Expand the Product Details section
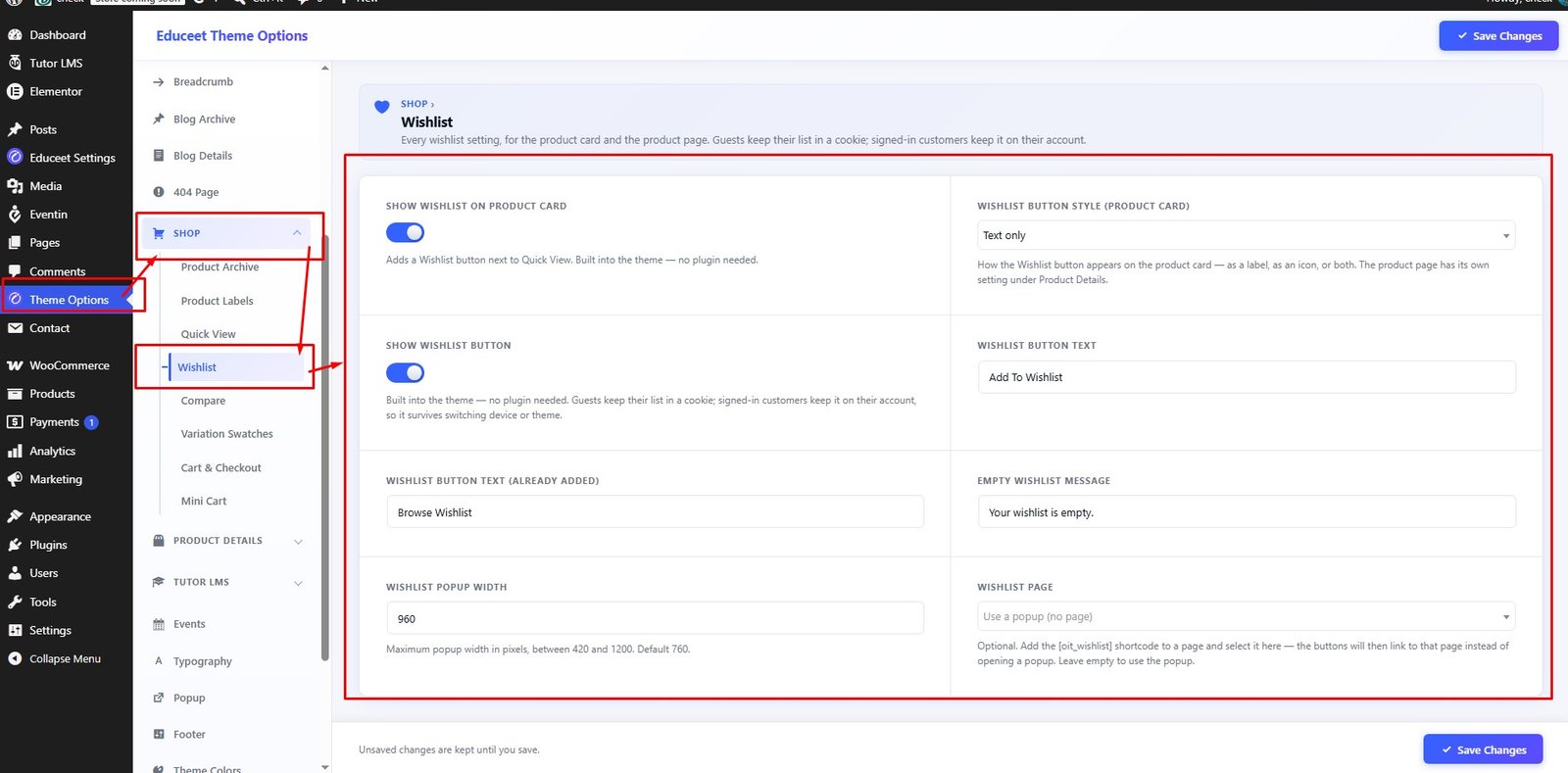 pyautogui.click(x=228, y=541)
